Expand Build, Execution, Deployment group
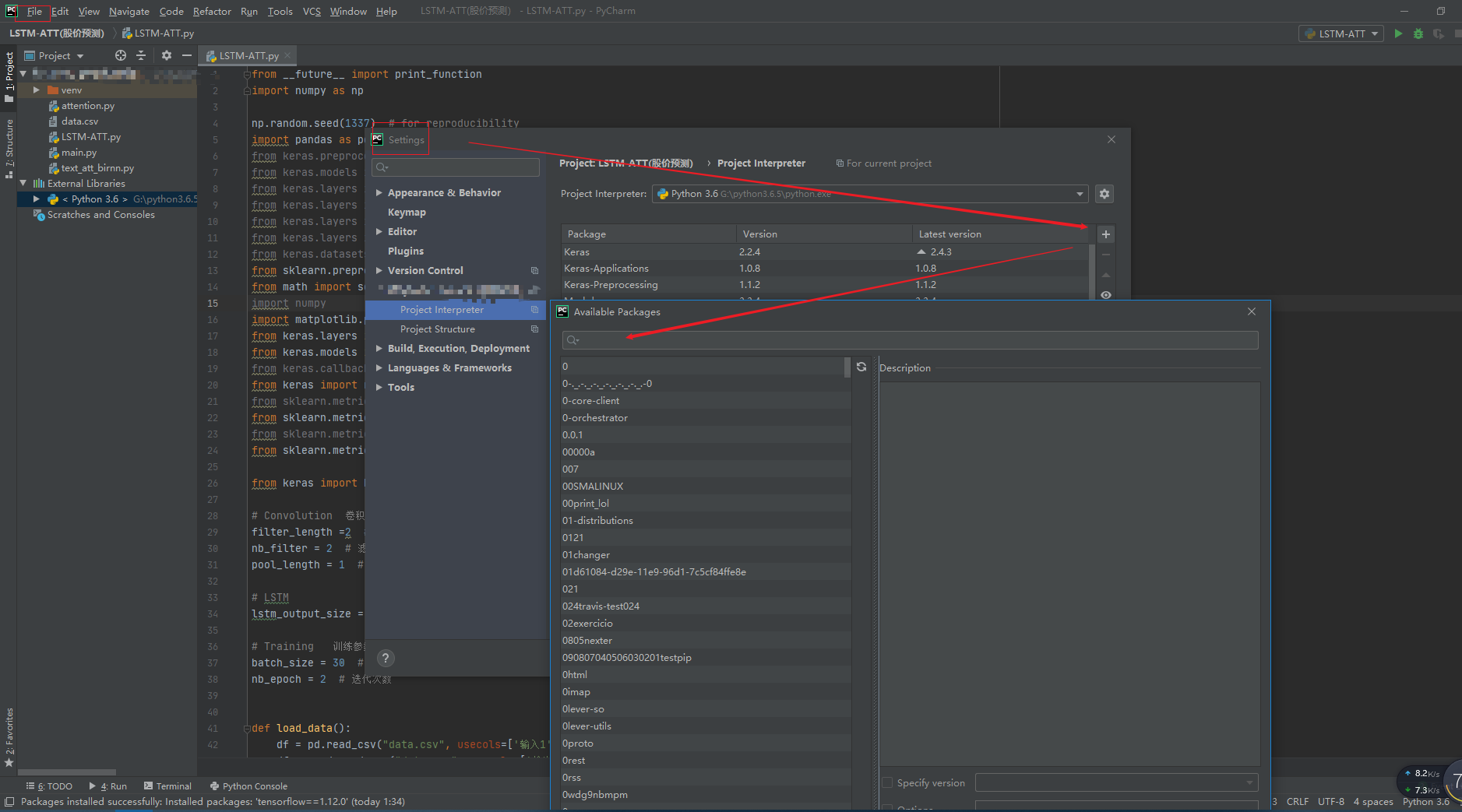Viewport: 1462px width, 812px height. pos(379,348)
